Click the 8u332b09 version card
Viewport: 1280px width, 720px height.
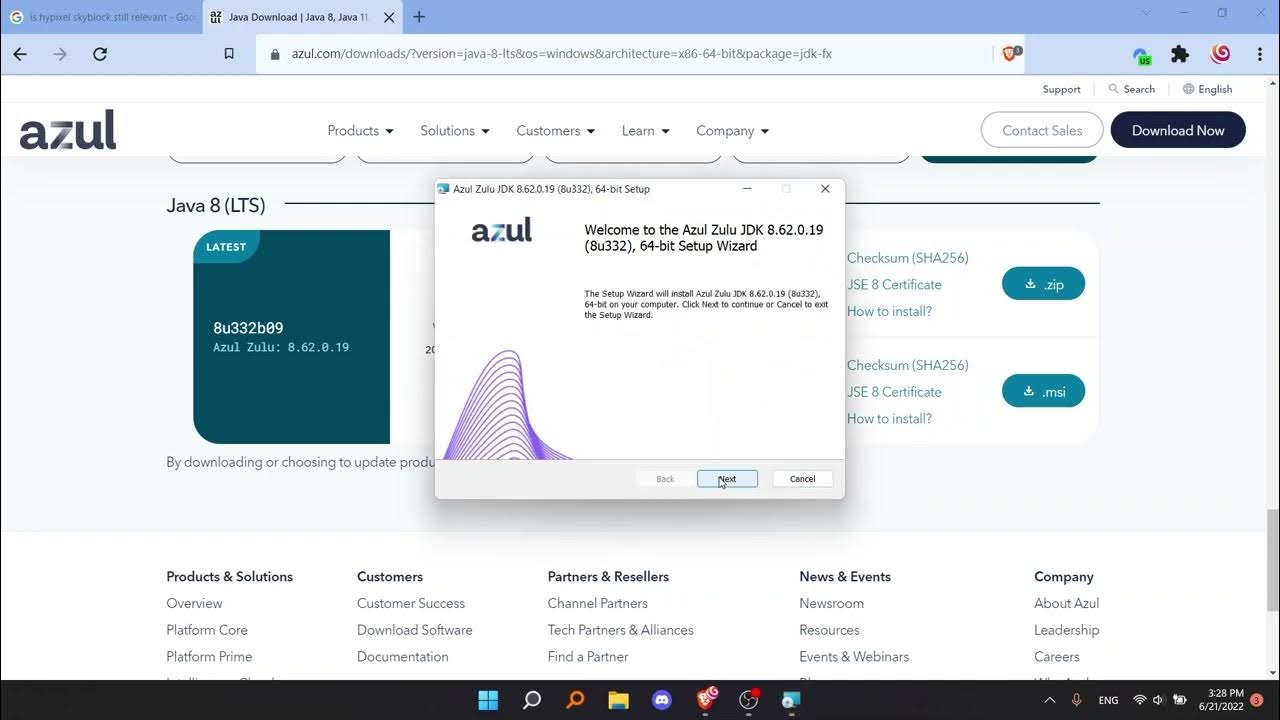291,337
